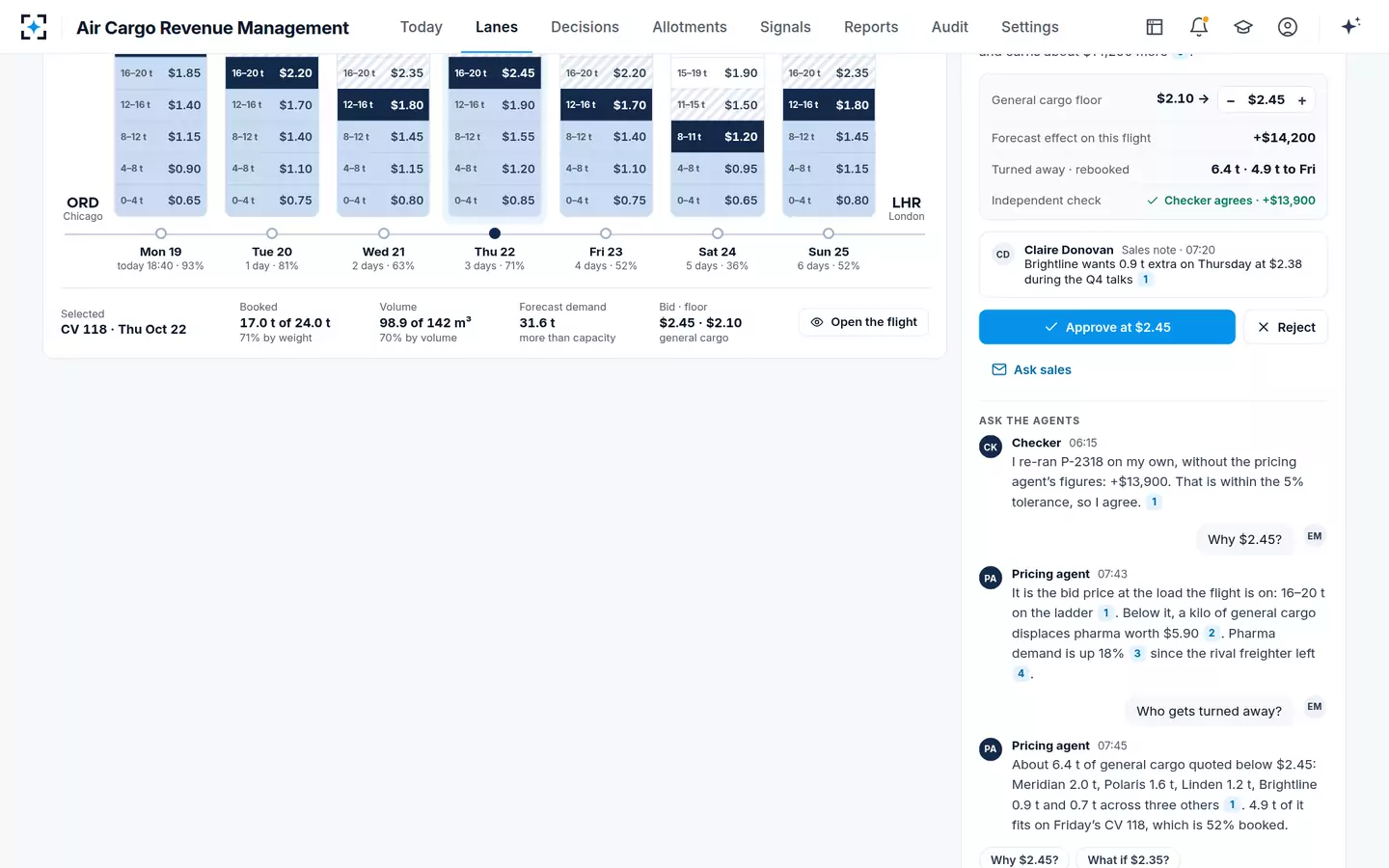The image size is (1389, 868).
Task: Select the Mon 19 timeline marker
Action: coord(161,233)
